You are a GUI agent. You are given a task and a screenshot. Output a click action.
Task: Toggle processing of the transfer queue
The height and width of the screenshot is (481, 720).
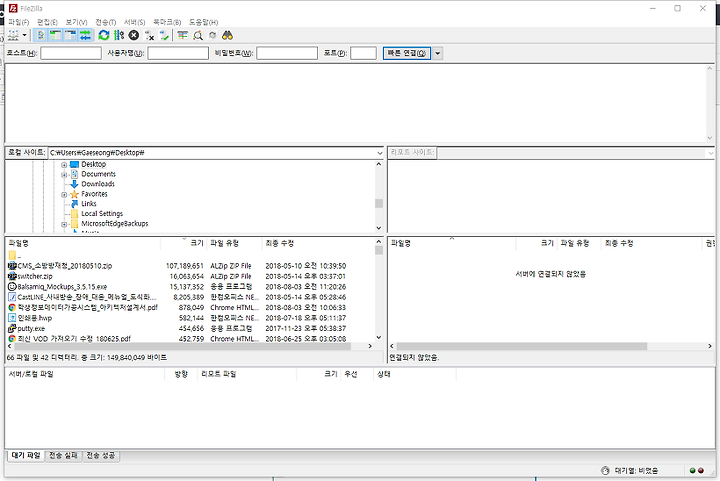pyautogui.click(x=119, y=35)
